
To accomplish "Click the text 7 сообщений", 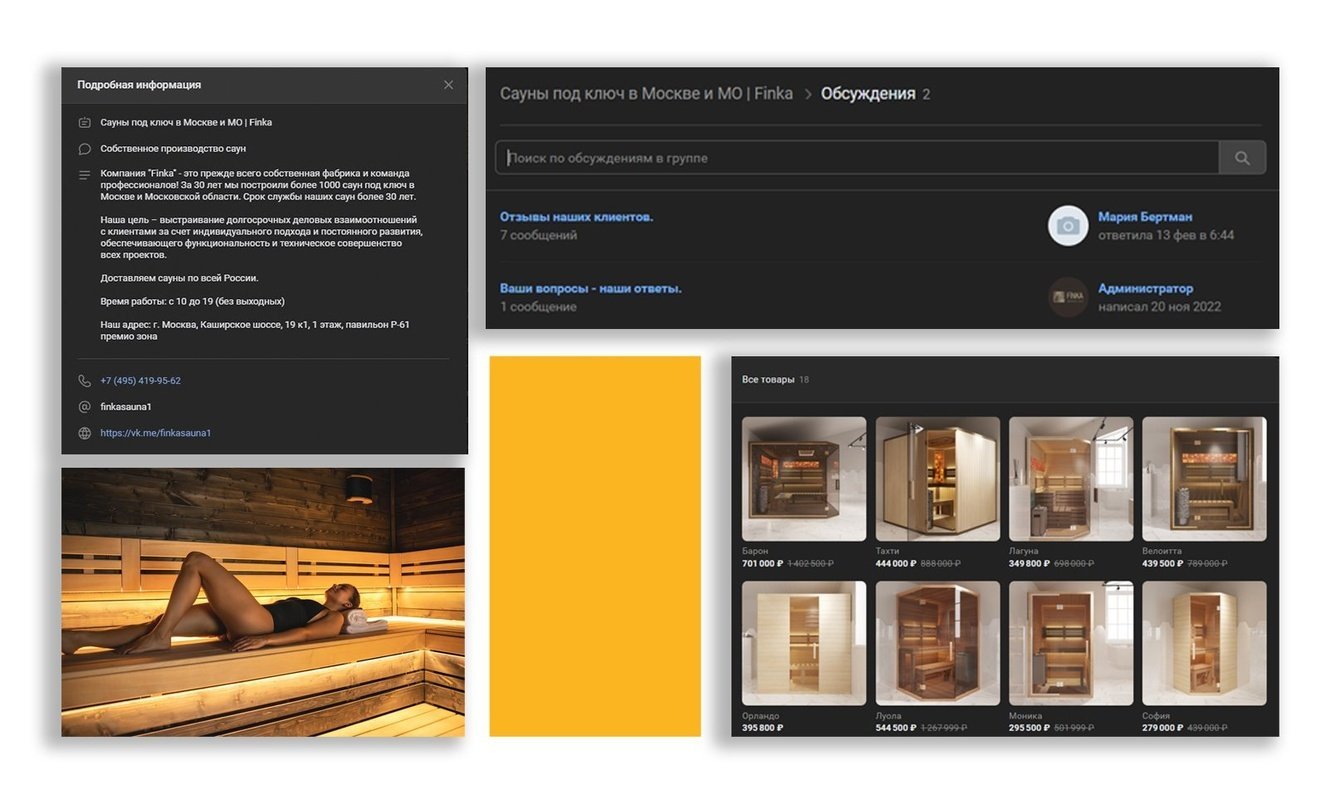I will click(538, 235).
